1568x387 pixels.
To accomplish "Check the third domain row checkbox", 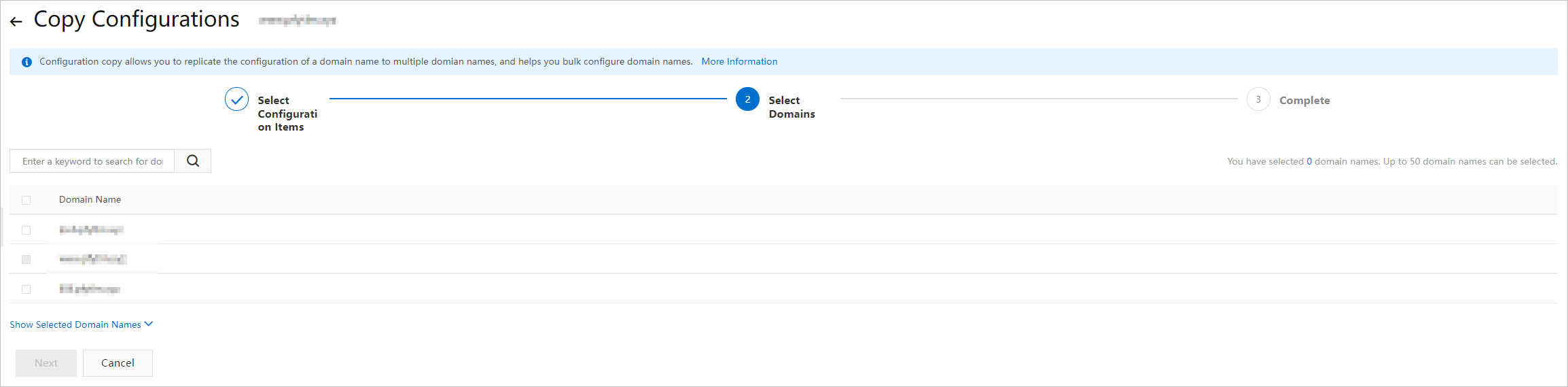I will [x=26, y=289].
